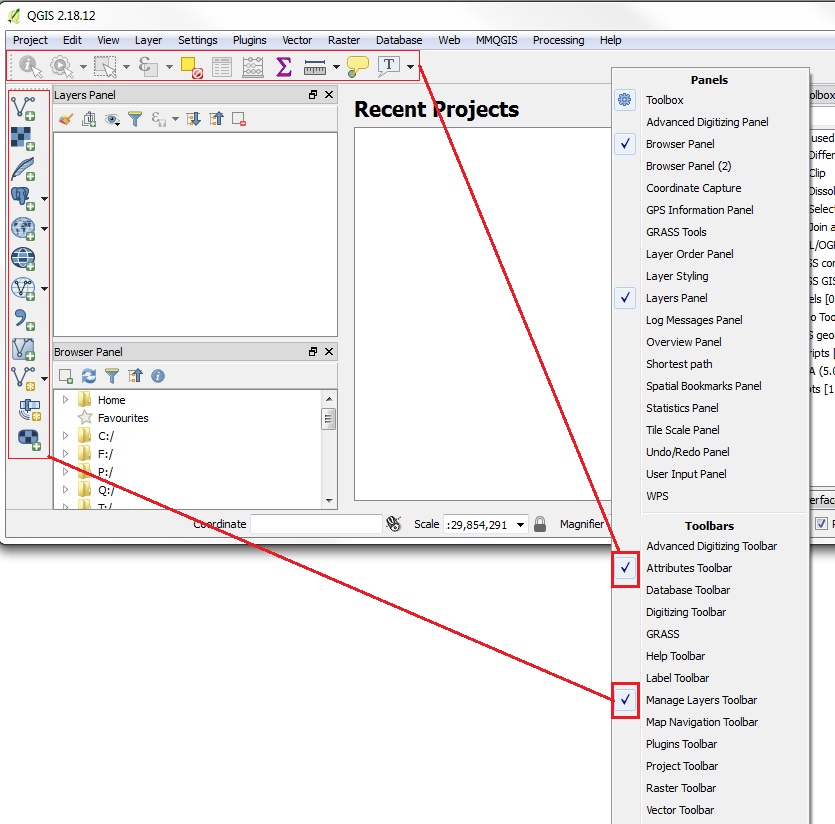The height and width of the screenshot is (824, 835).
Task: Open the Attribute Table
Action: tap(222, 67)
